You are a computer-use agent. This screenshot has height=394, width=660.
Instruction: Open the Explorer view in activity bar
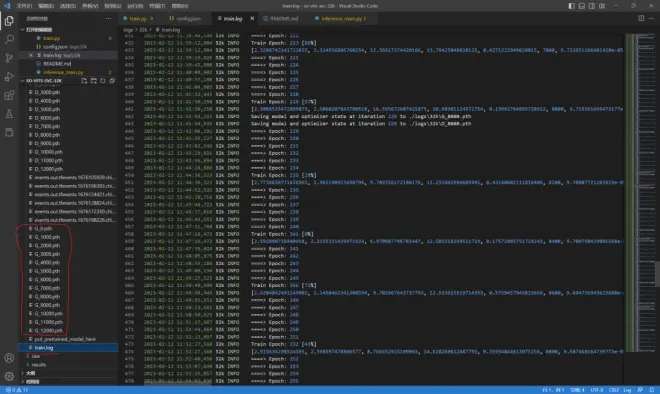tap(9, 21)
